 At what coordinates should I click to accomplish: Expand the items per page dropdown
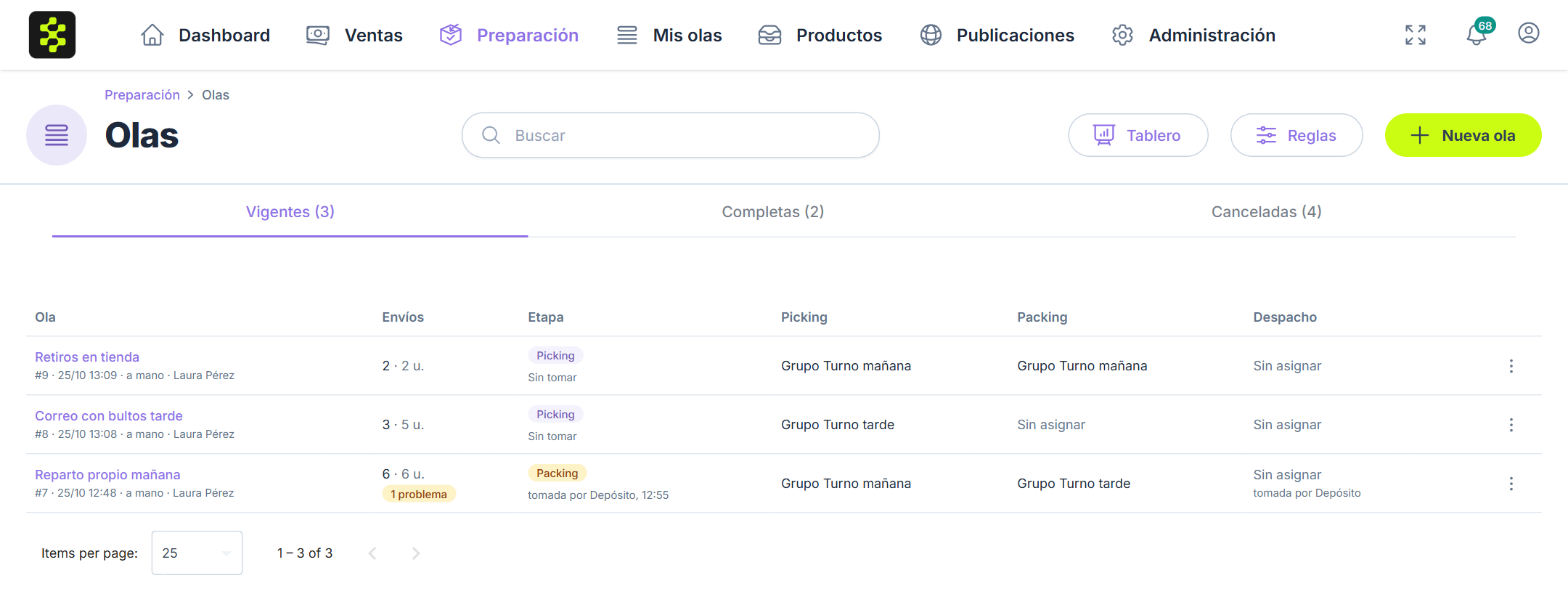pyautogui.click(x=197, y=553)
